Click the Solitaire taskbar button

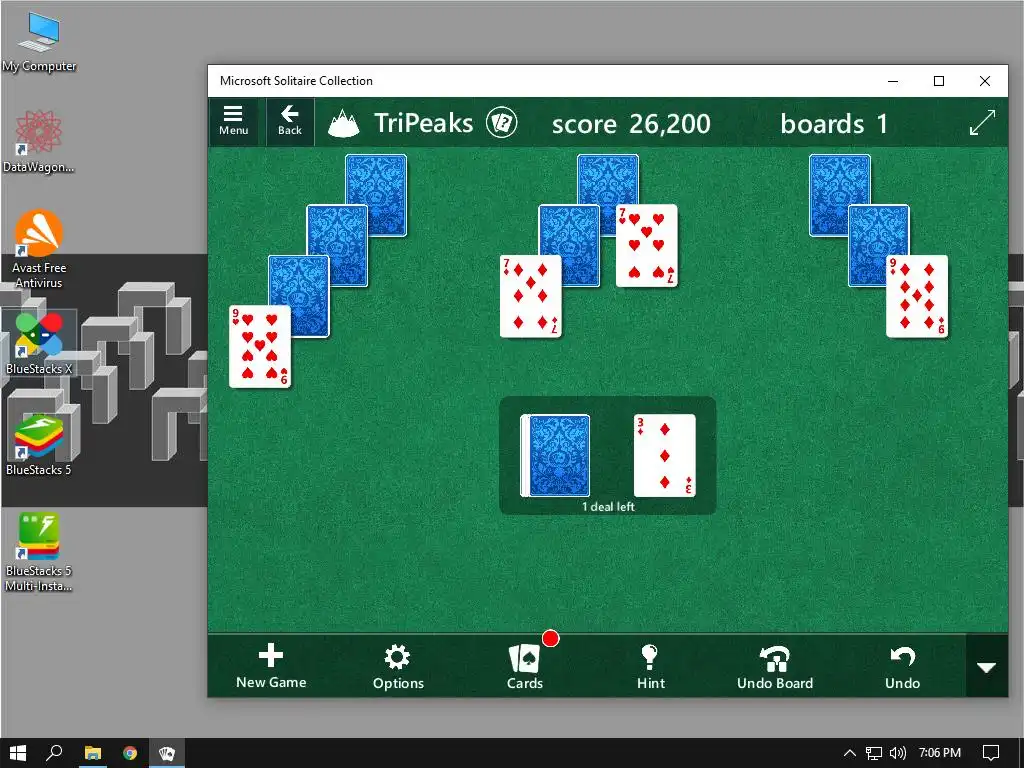pos(167,753)
